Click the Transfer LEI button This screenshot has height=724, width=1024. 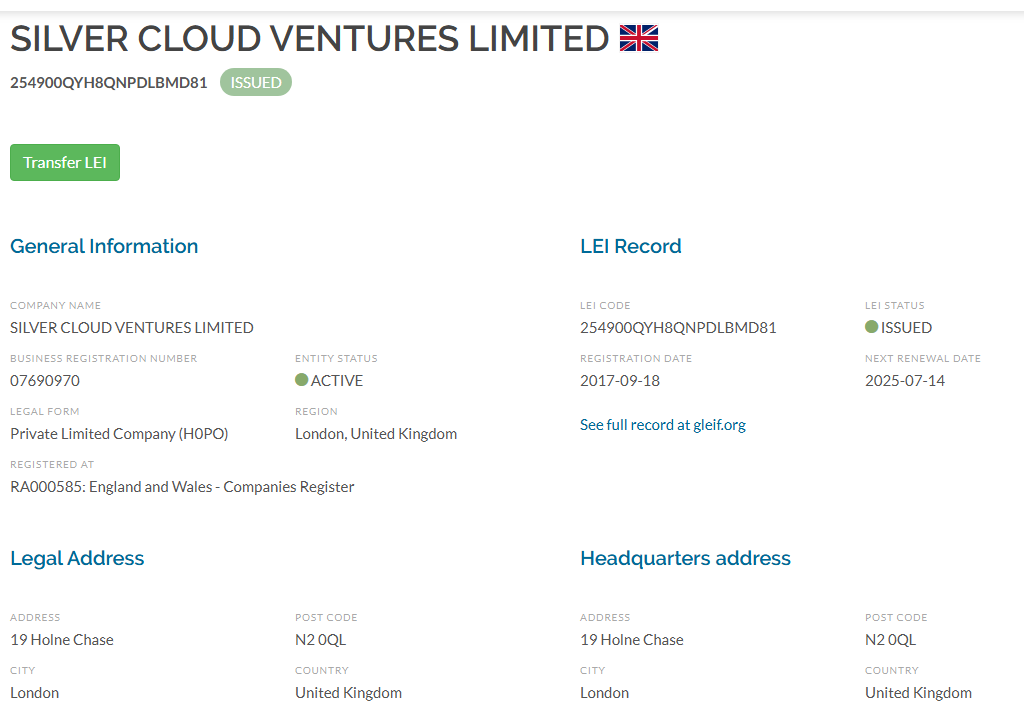point(65,163)
